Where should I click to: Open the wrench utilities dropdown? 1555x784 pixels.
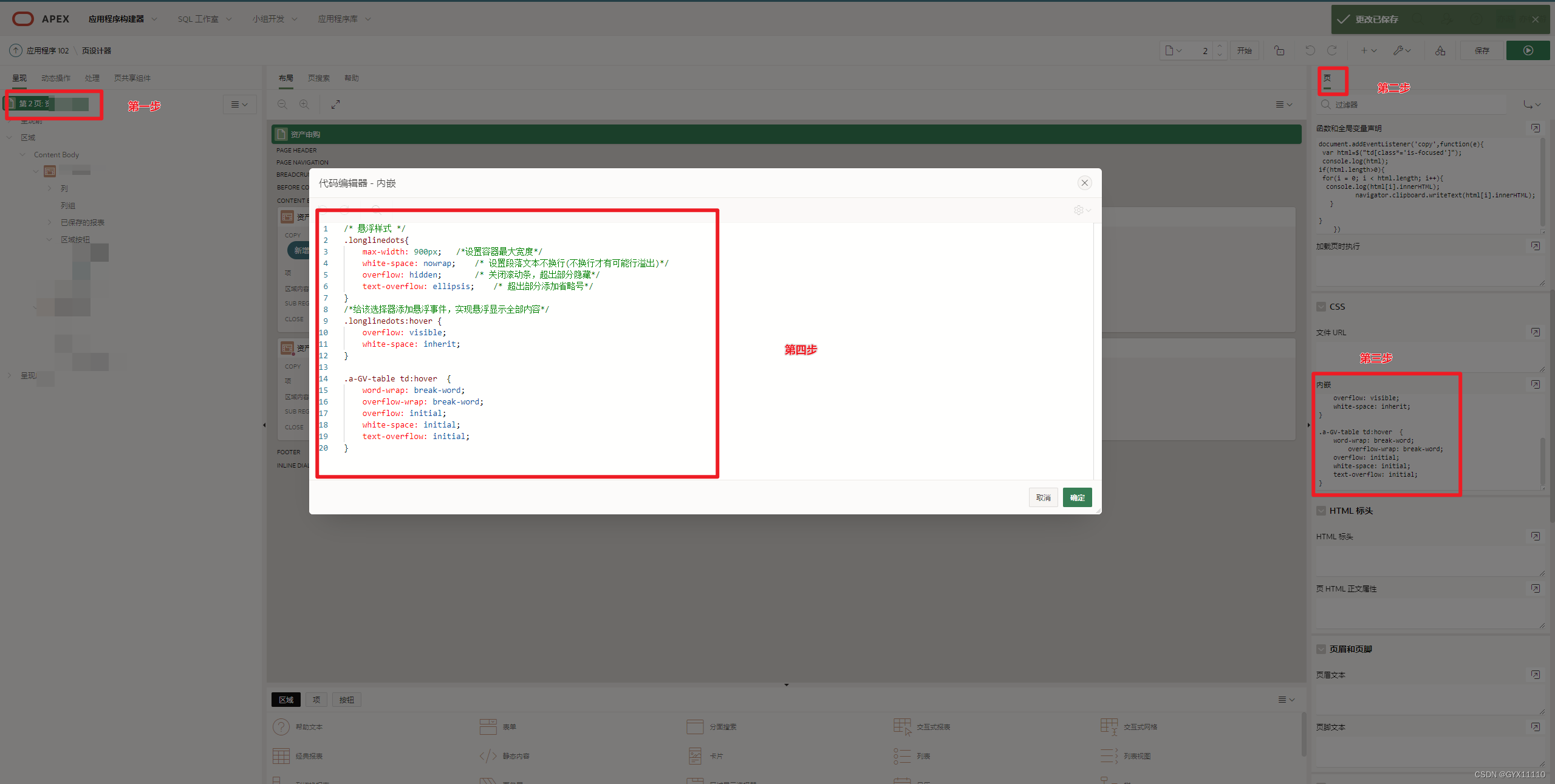click(x=1402, y=50)
